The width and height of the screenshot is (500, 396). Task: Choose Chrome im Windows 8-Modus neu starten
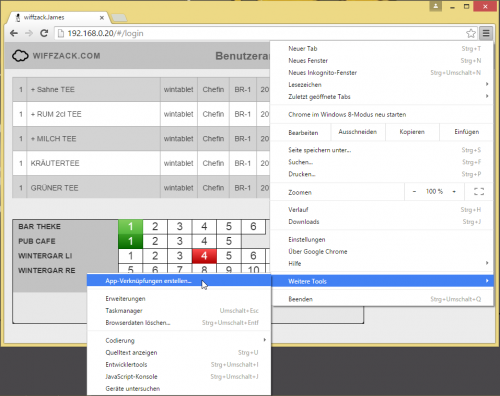pos(381,115)
